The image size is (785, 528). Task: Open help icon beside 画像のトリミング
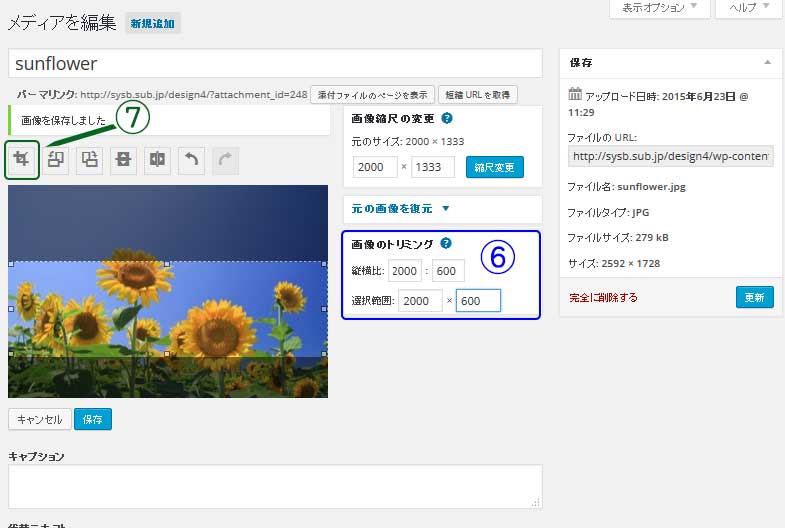coord(445,243)
